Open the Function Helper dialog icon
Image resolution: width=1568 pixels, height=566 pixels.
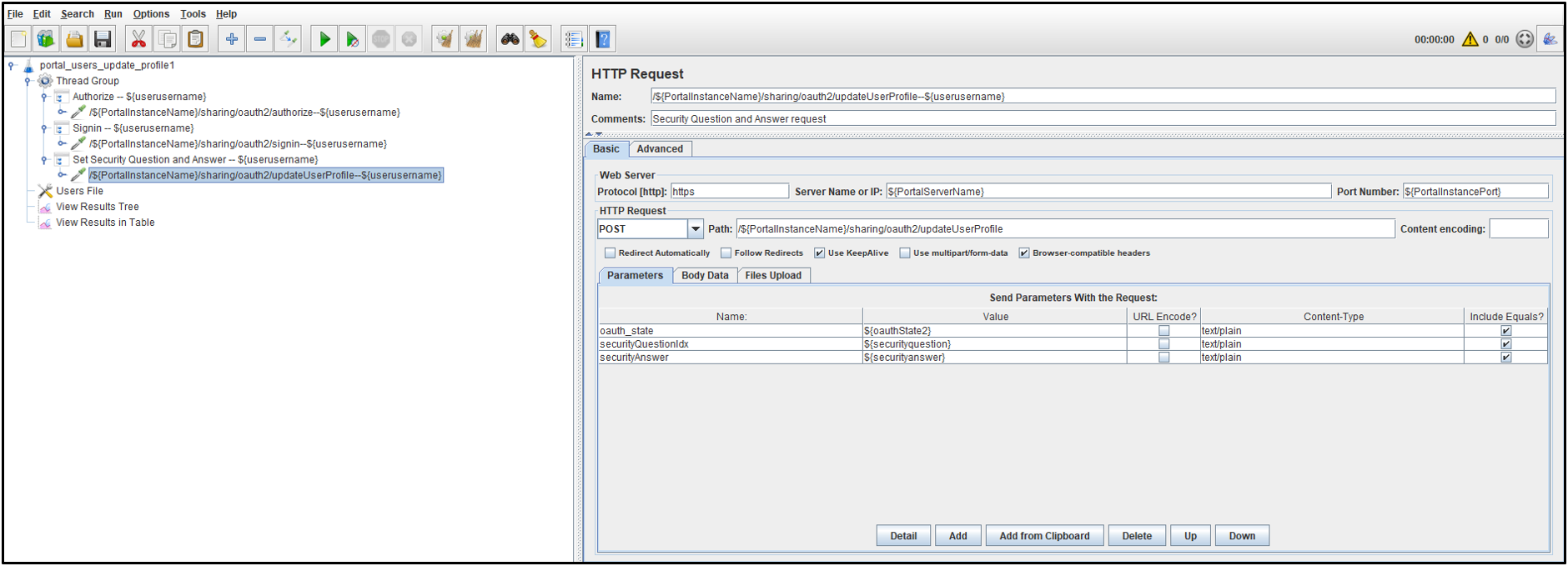[x=574, y=39]
